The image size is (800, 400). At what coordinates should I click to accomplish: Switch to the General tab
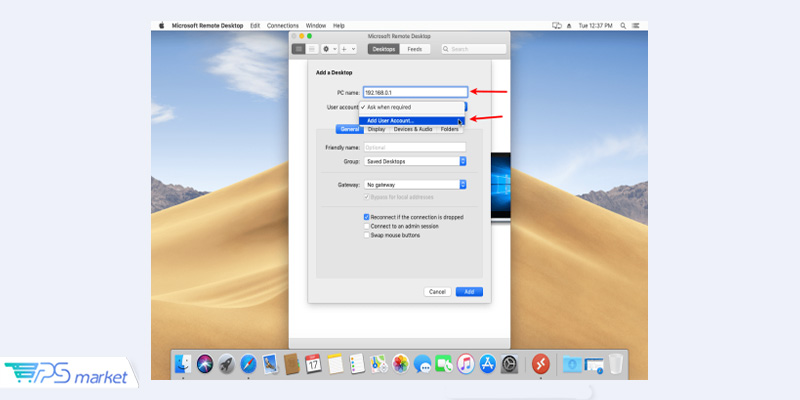(x=349, y=130)
